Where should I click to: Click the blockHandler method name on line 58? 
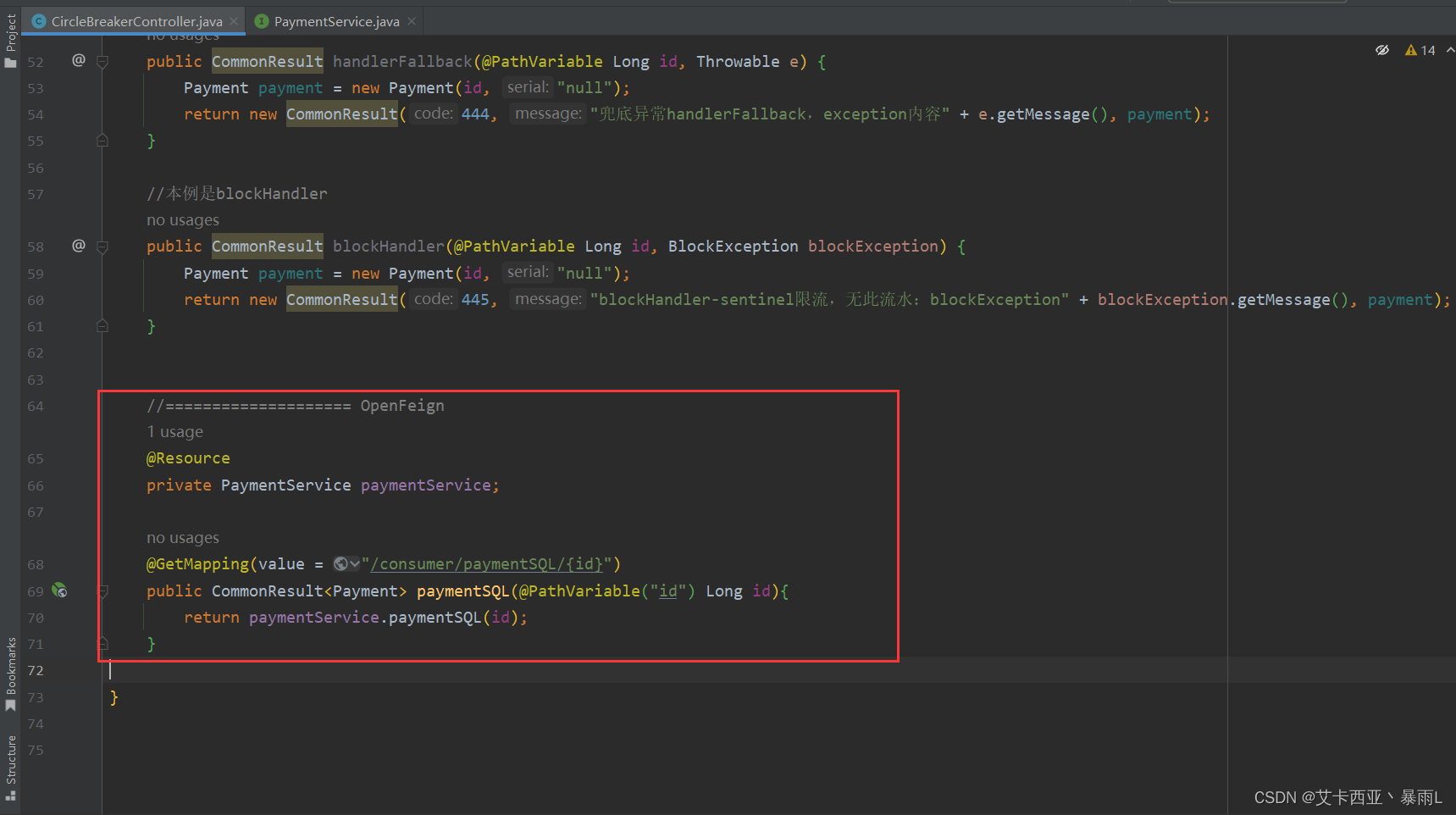coord(388,247)
